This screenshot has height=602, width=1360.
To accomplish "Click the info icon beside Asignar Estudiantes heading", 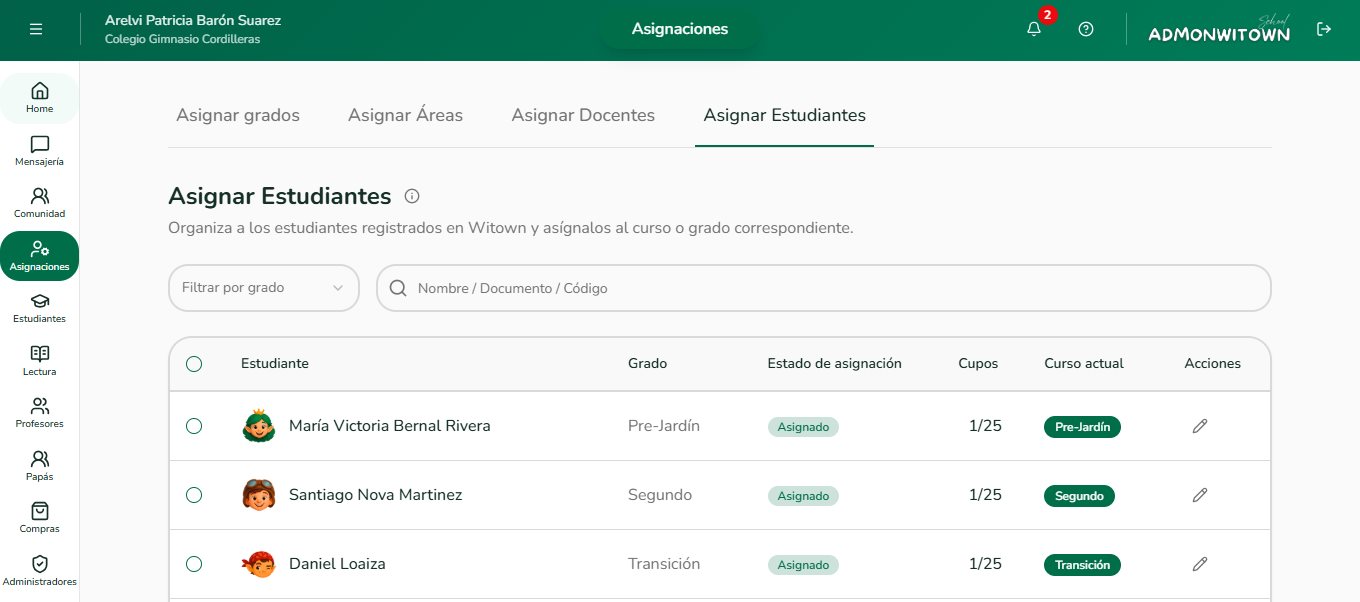I will (x=412, y=196).
